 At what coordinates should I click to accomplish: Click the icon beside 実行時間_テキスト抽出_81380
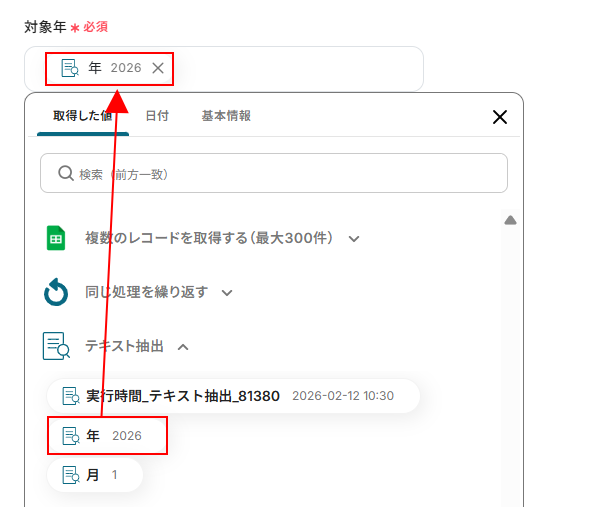pos(71,396)
